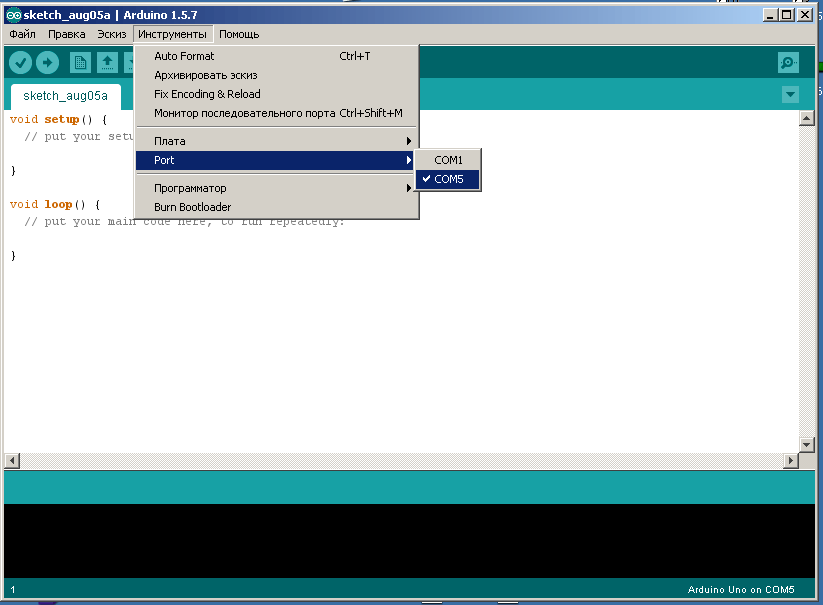Create a new sketch with page icon

tap(80, 63)
